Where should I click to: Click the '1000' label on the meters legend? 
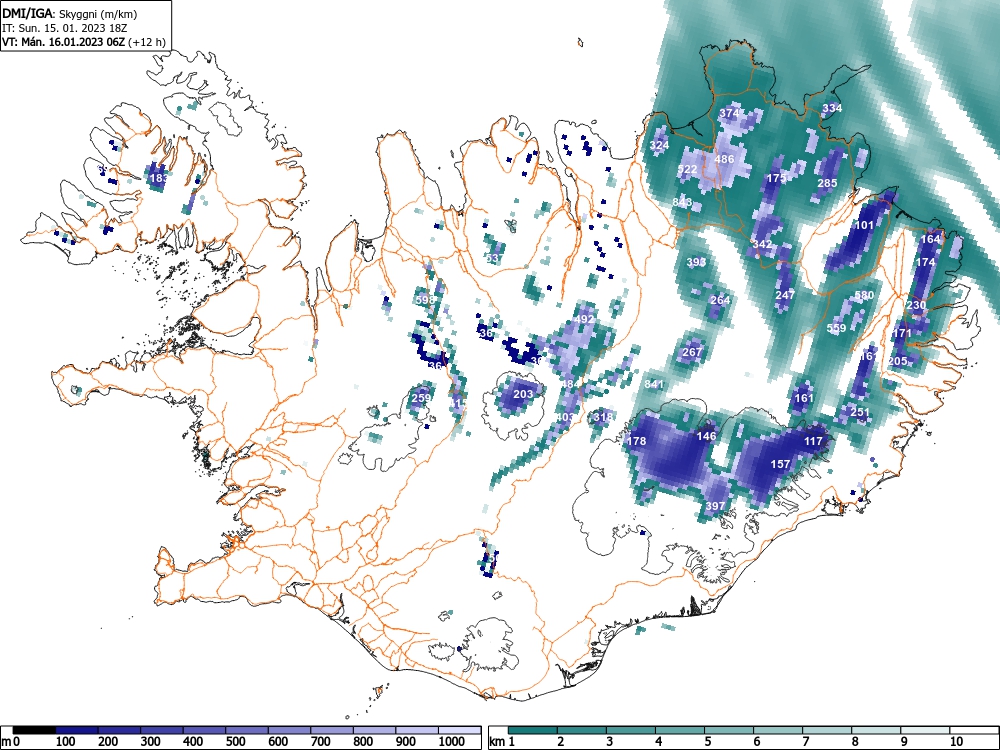coord(452,741)
